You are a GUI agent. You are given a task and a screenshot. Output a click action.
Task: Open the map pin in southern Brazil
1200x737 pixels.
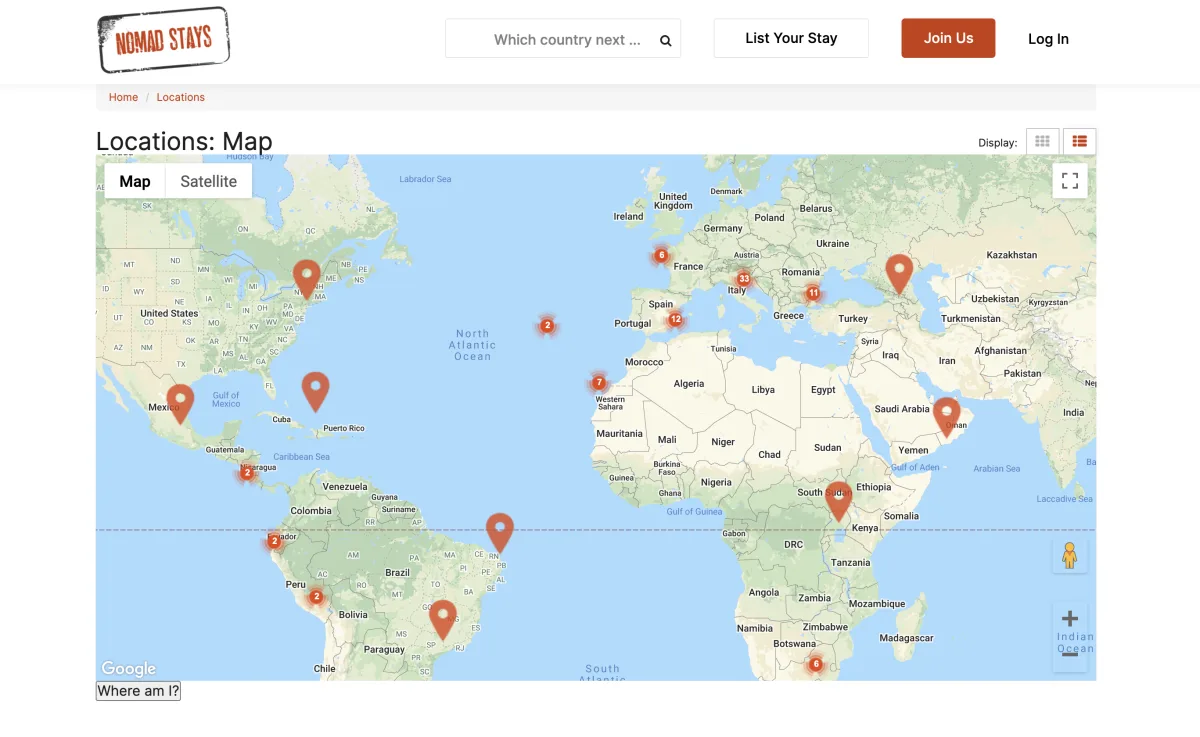point(443,620)
